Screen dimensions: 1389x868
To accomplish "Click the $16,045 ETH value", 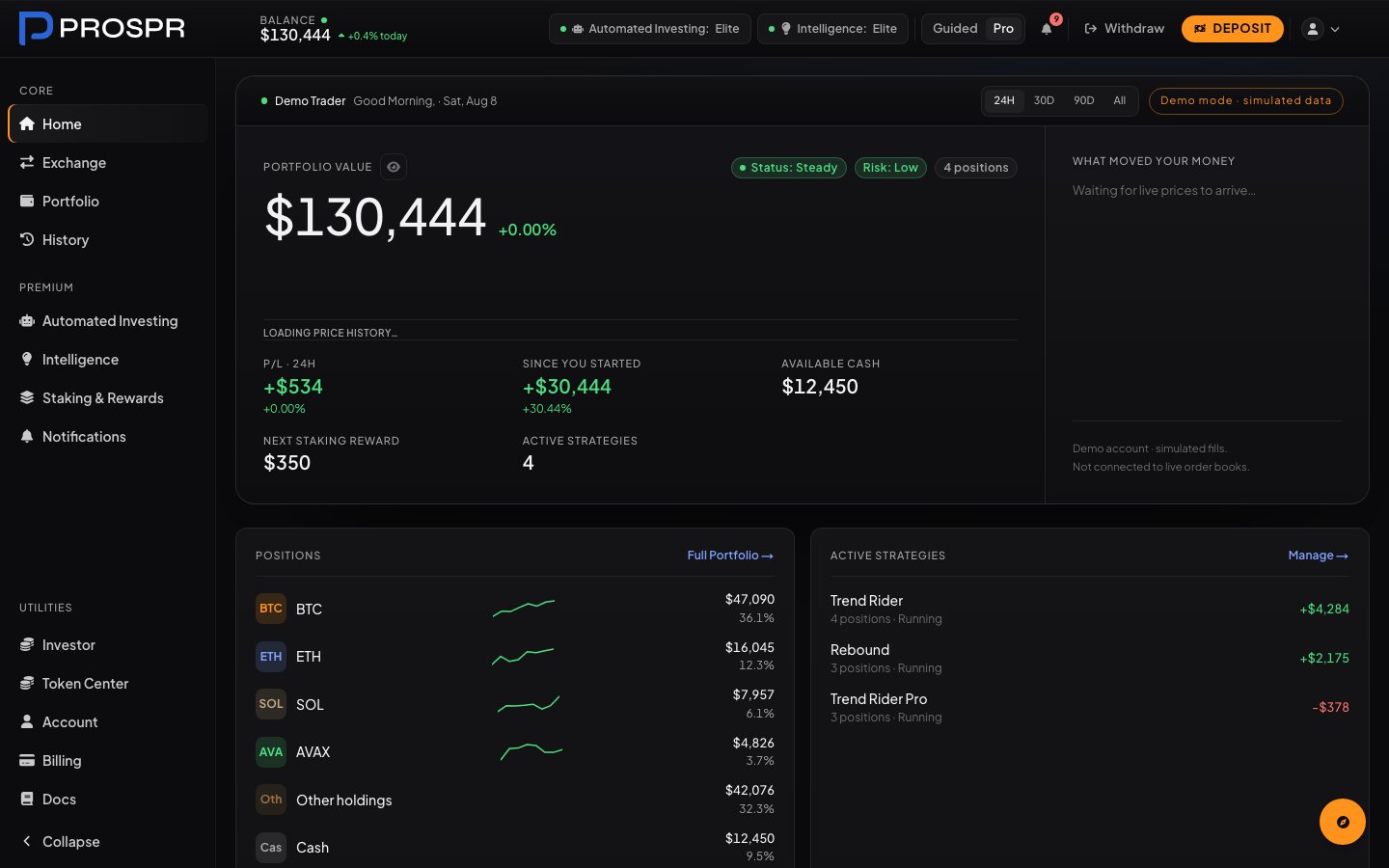I will pos(749,647).
